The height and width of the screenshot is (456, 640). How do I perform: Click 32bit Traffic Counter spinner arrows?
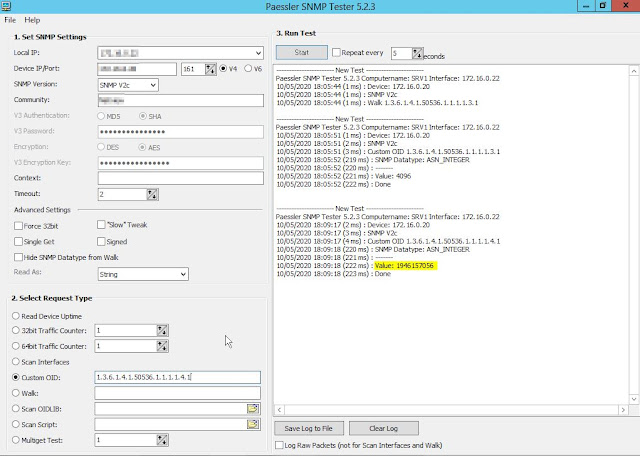point(162,331)
